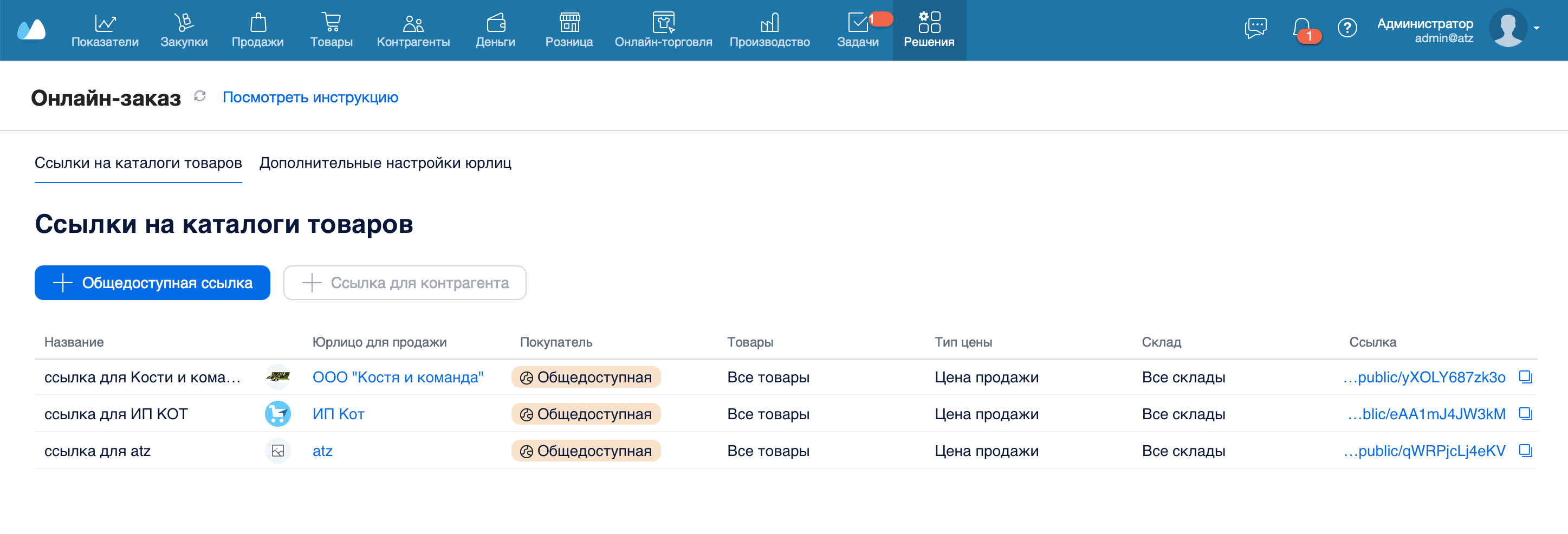
Task: Open the Задачи section
Action: coord(857,30)
